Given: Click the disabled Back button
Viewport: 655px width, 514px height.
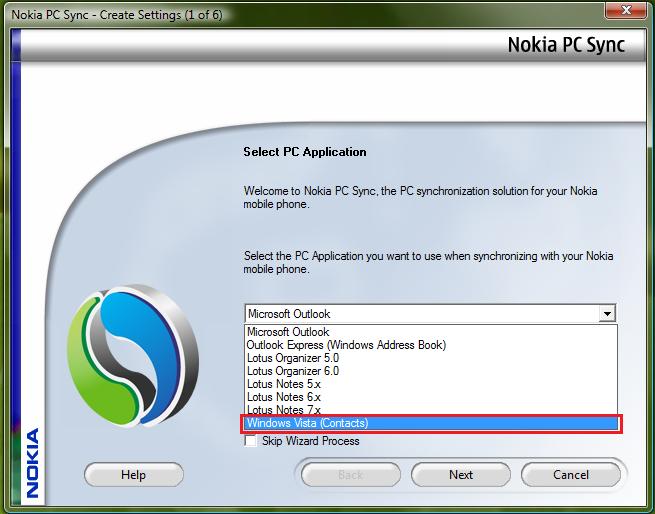Looking at the screenshot, I should 350,475.
